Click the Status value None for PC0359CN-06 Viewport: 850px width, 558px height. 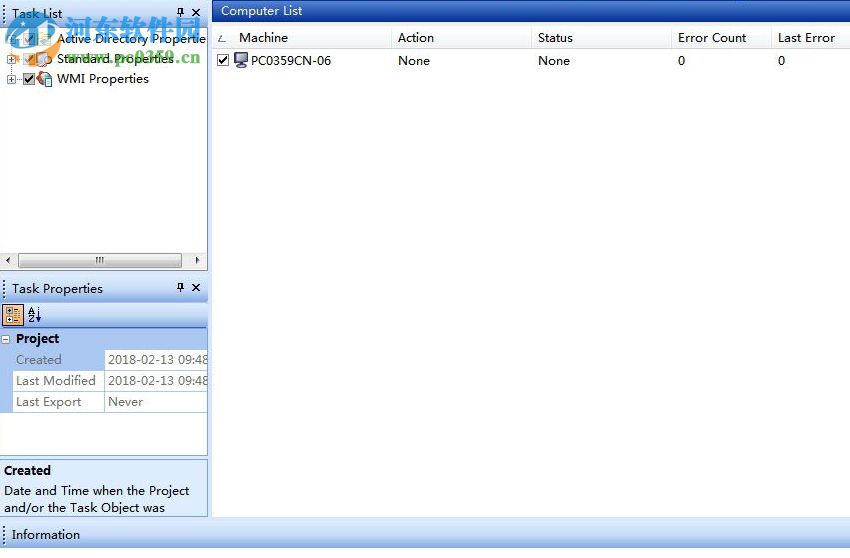[x=553, y=61]
